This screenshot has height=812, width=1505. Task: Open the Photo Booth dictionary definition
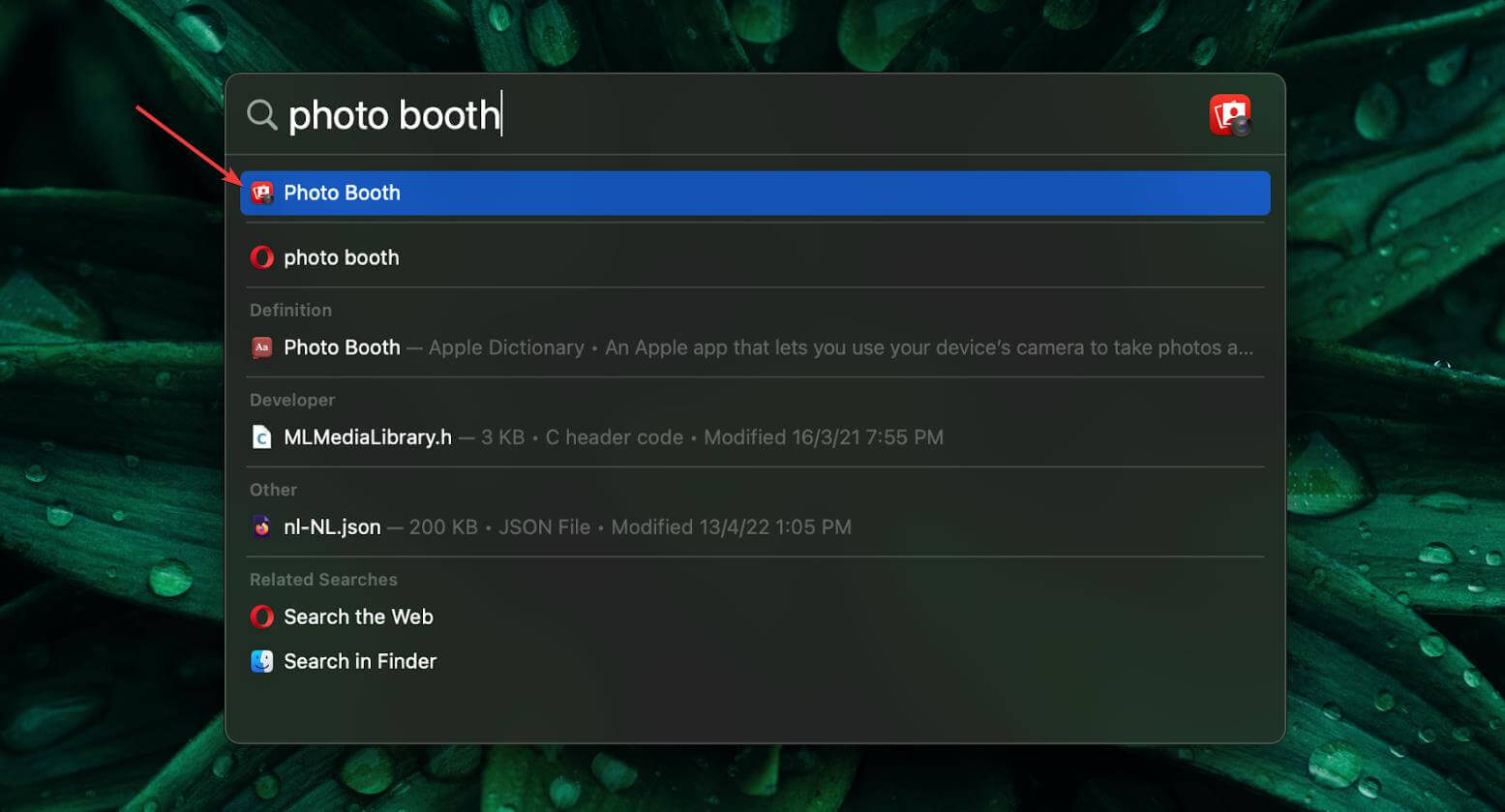click(342, 346)
